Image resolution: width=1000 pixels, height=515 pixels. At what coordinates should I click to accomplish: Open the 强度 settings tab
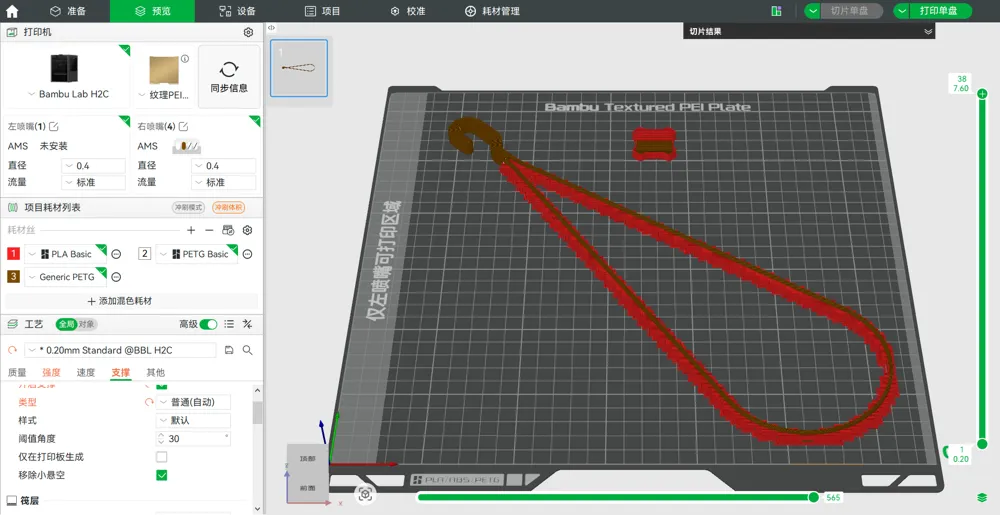[51, 372]
